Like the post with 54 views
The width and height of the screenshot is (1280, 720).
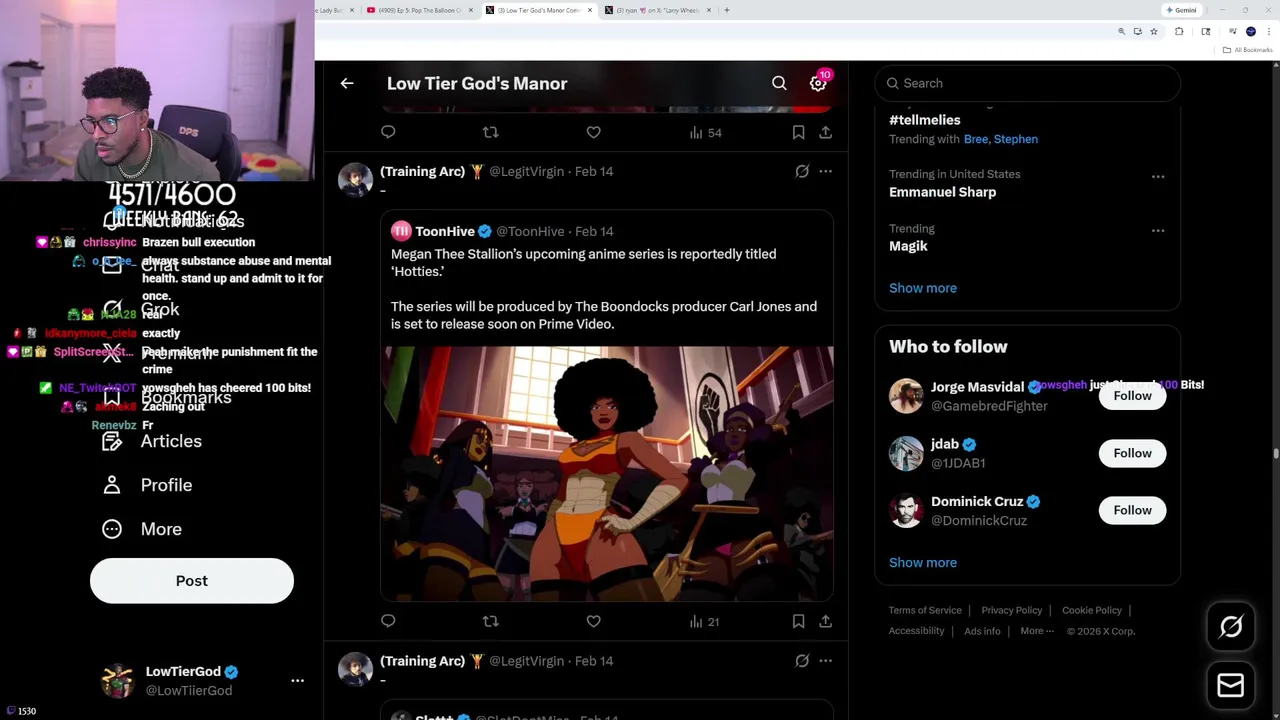(593, 132)
